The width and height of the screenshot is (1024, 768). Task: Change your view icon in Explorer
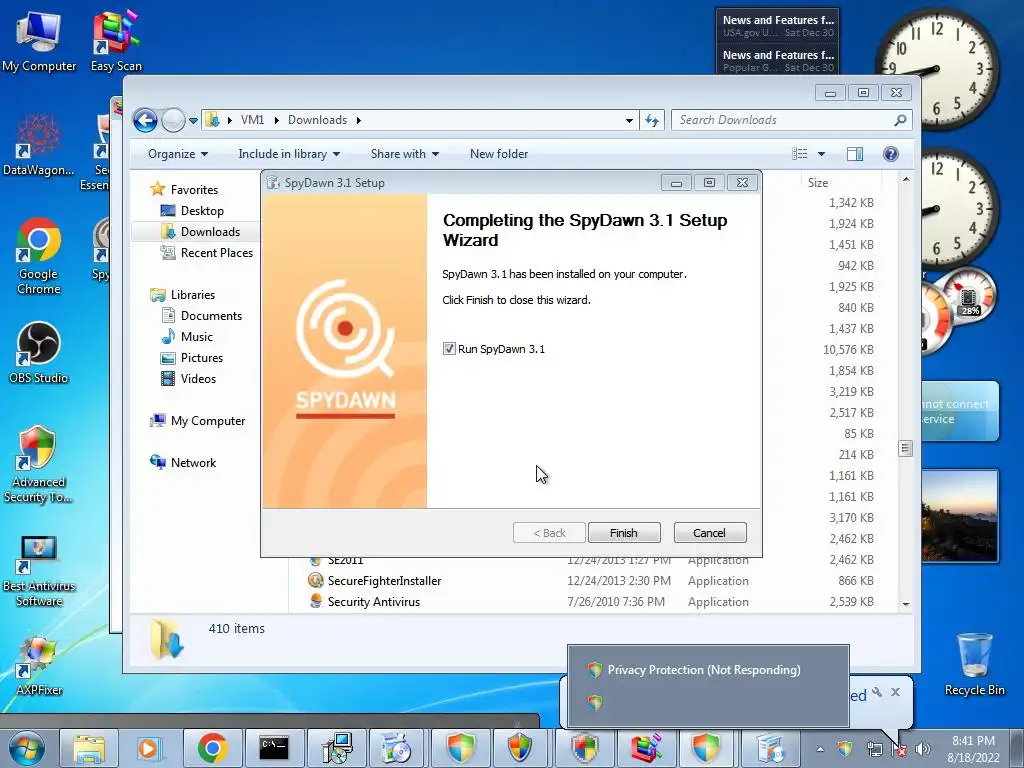tap(799, 154)
